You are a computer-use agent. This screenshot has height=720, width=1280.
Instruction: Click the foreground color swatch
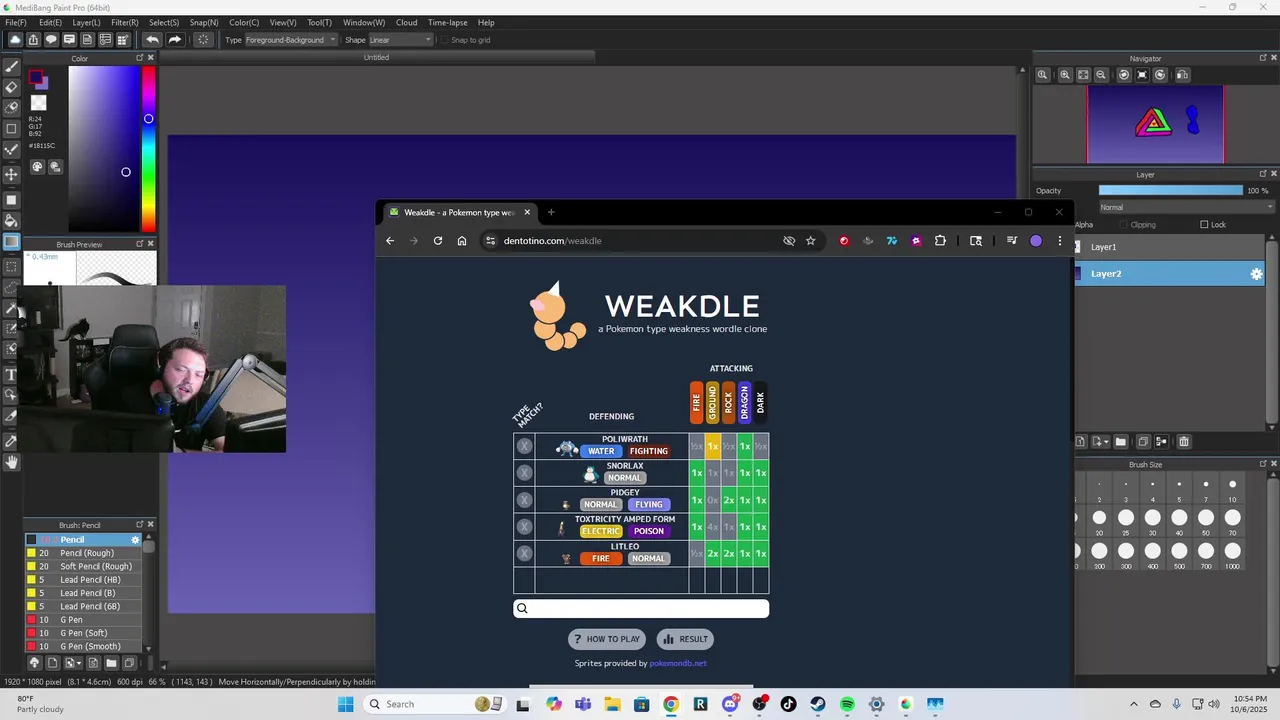[36, 78]
